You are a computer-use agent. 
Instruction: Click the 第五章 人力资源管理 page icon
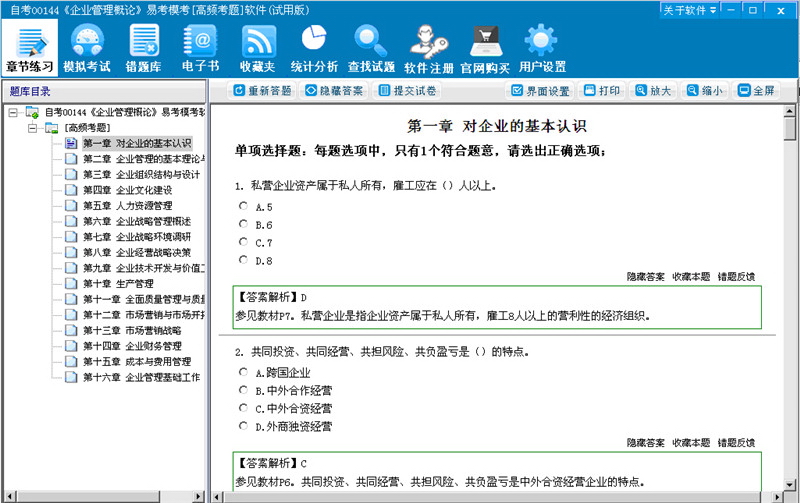[71, 206]
